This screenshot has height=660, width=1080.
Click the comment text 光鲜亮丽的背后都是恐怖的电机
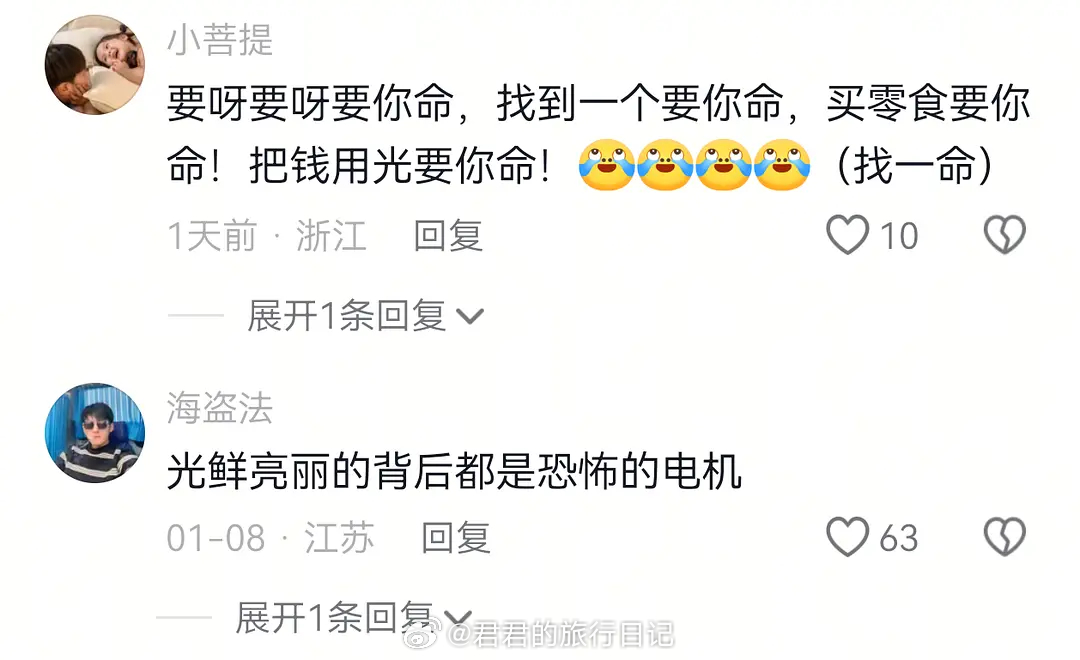click(455, 472)
